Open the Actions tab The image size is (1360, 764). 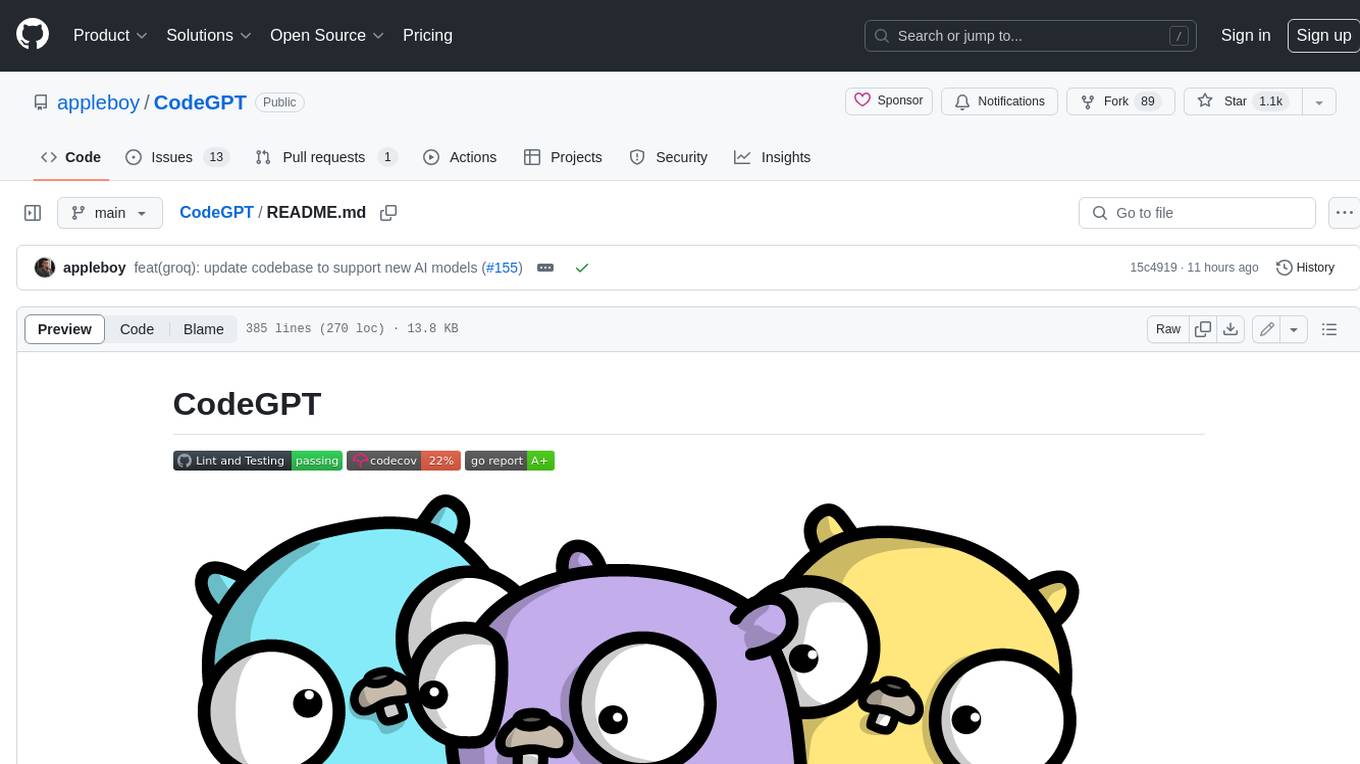(x=460, y=157)
